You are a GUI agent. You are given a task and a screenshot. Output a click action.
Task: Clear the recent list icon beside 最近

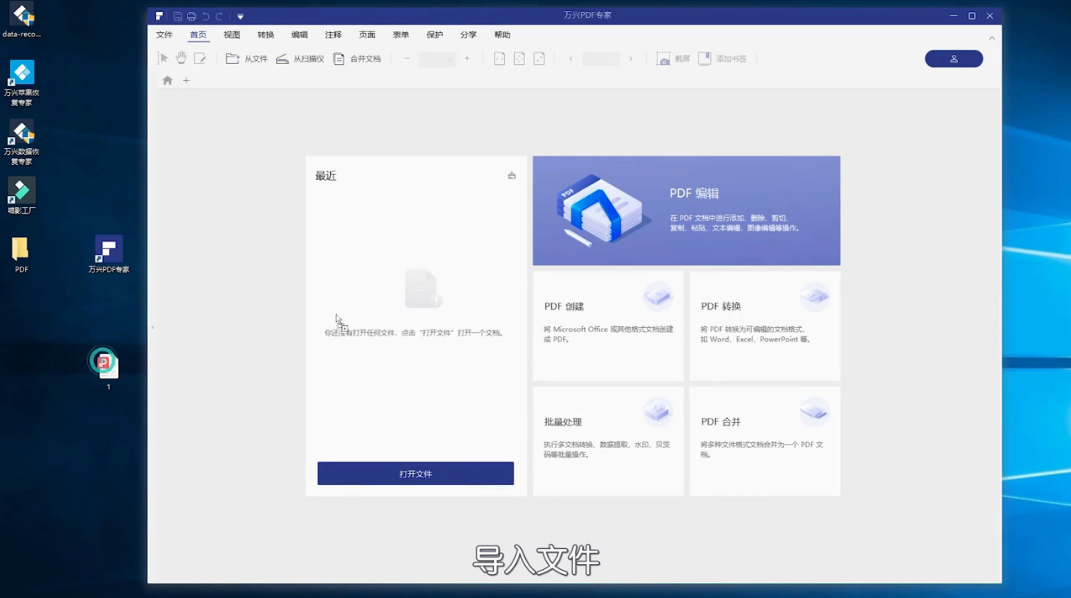pyautogui.click(x=512, y=175)
